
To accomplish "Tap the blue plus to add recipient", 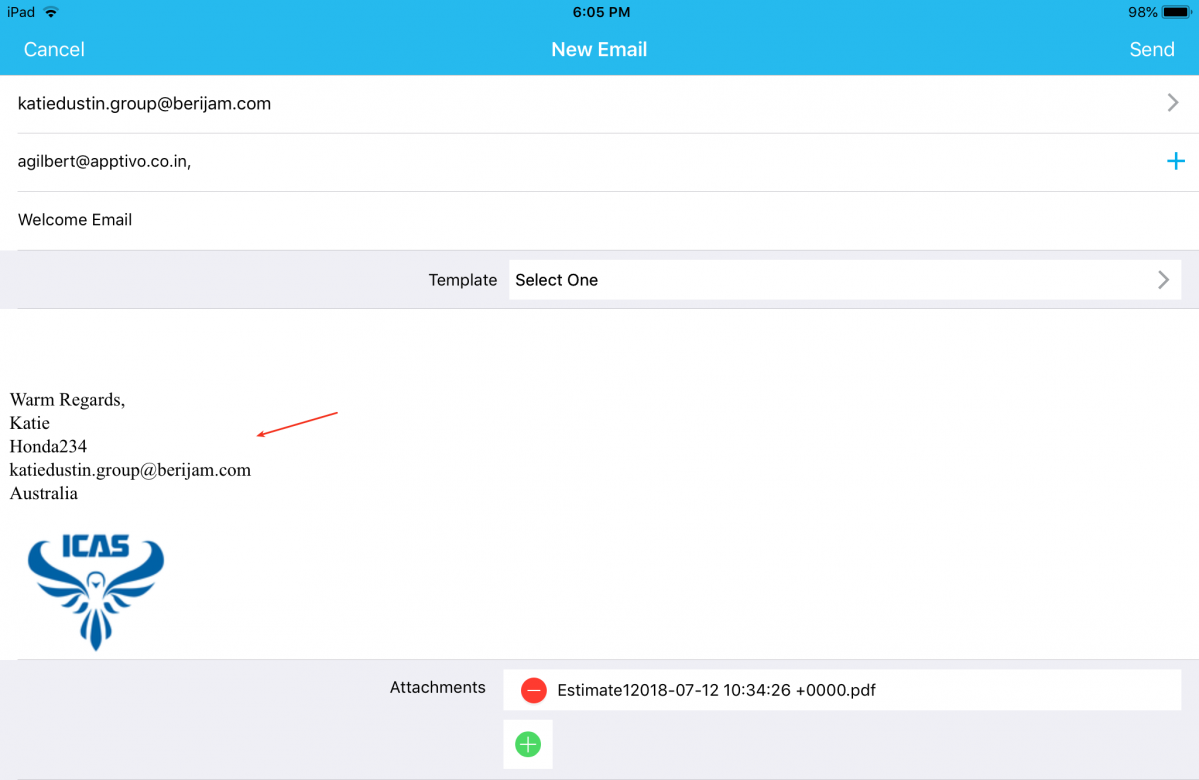I will [1176, 161].
